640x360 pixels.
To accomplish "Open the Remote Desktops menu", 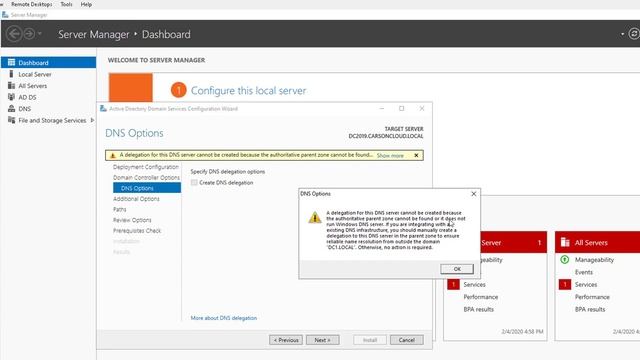I will tap(31, 4).
